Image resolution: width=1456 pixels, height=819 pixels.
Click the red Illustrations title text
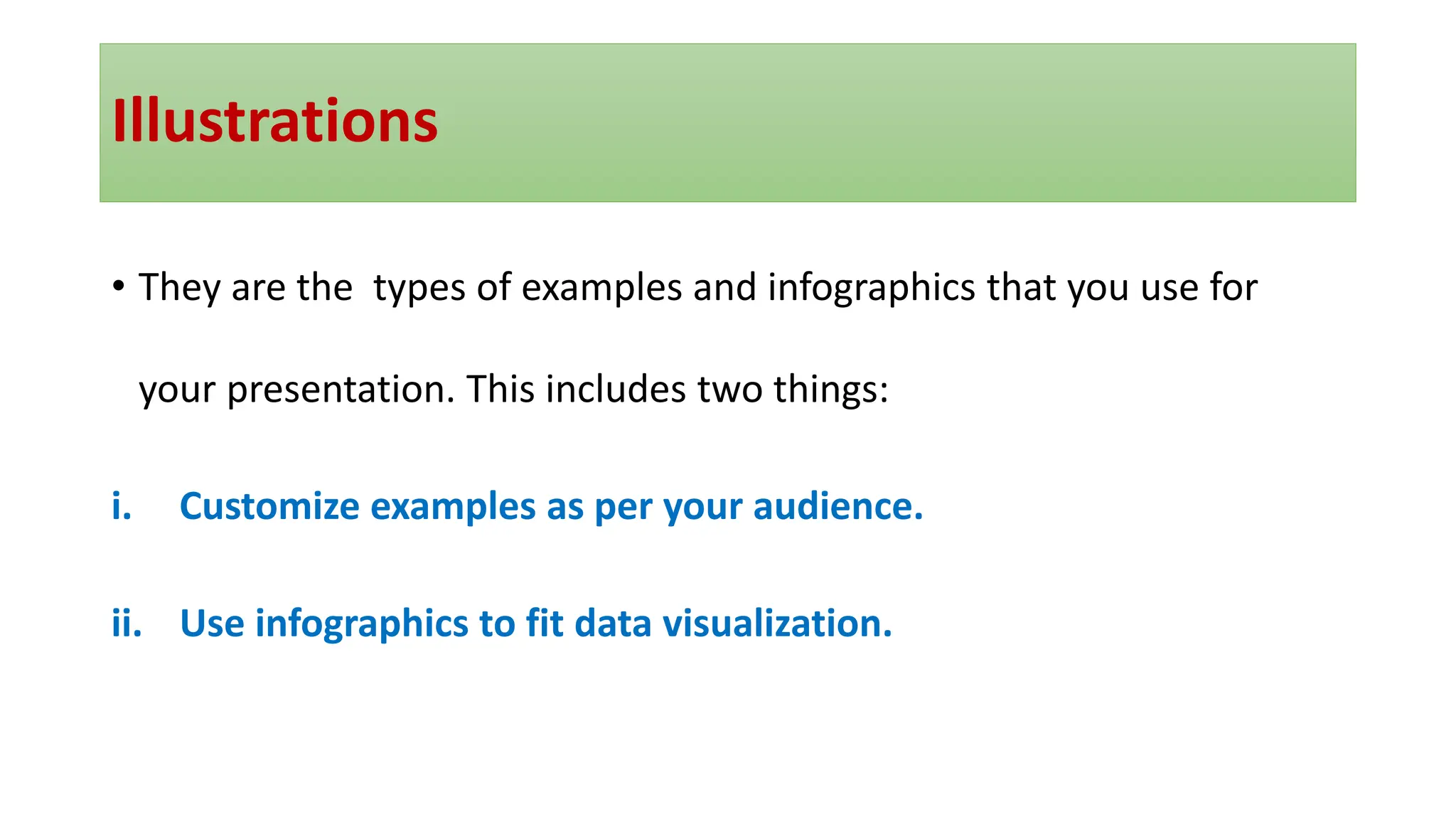tap(275, 121)
